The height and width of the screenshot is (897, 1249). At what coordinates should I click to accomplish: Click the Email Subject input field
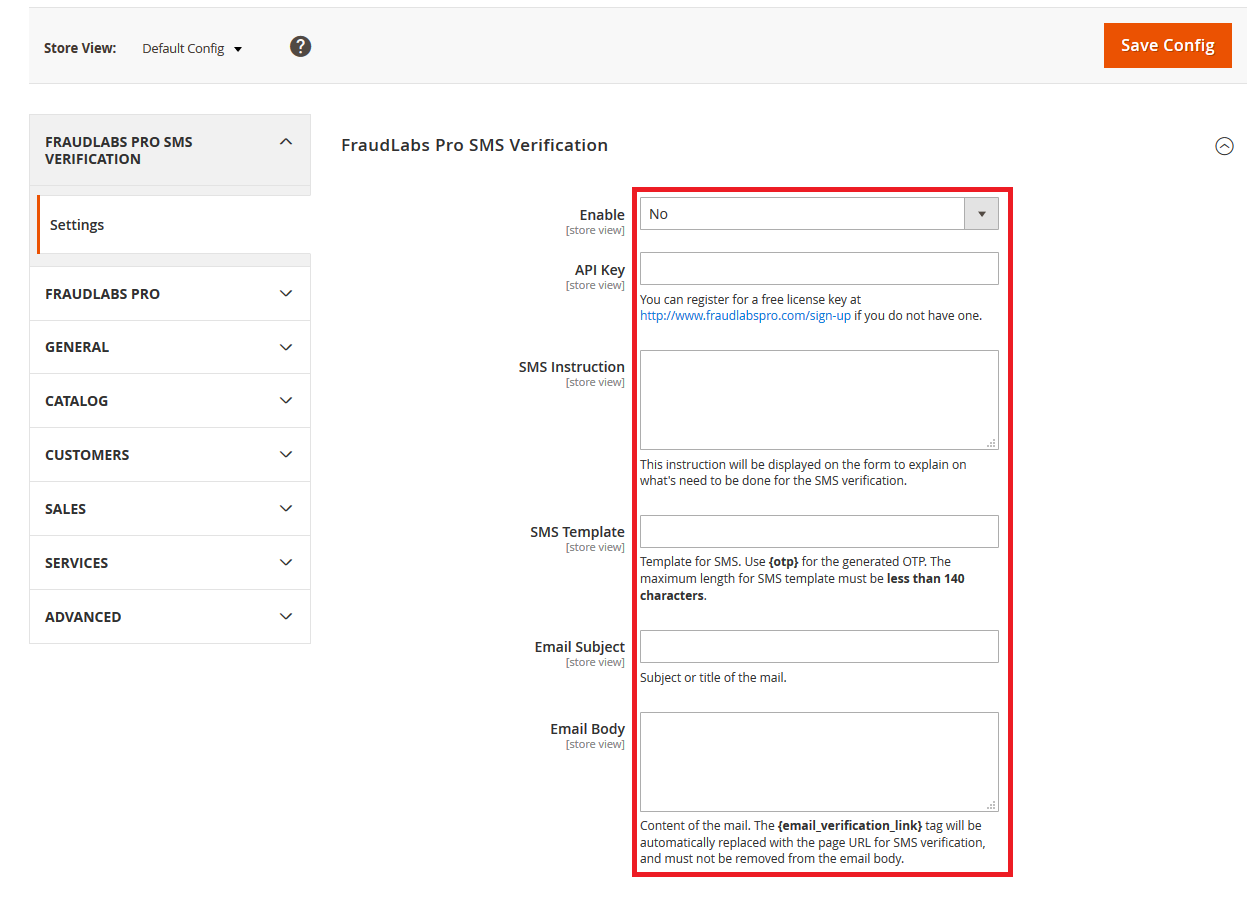[x=819, y=646]
